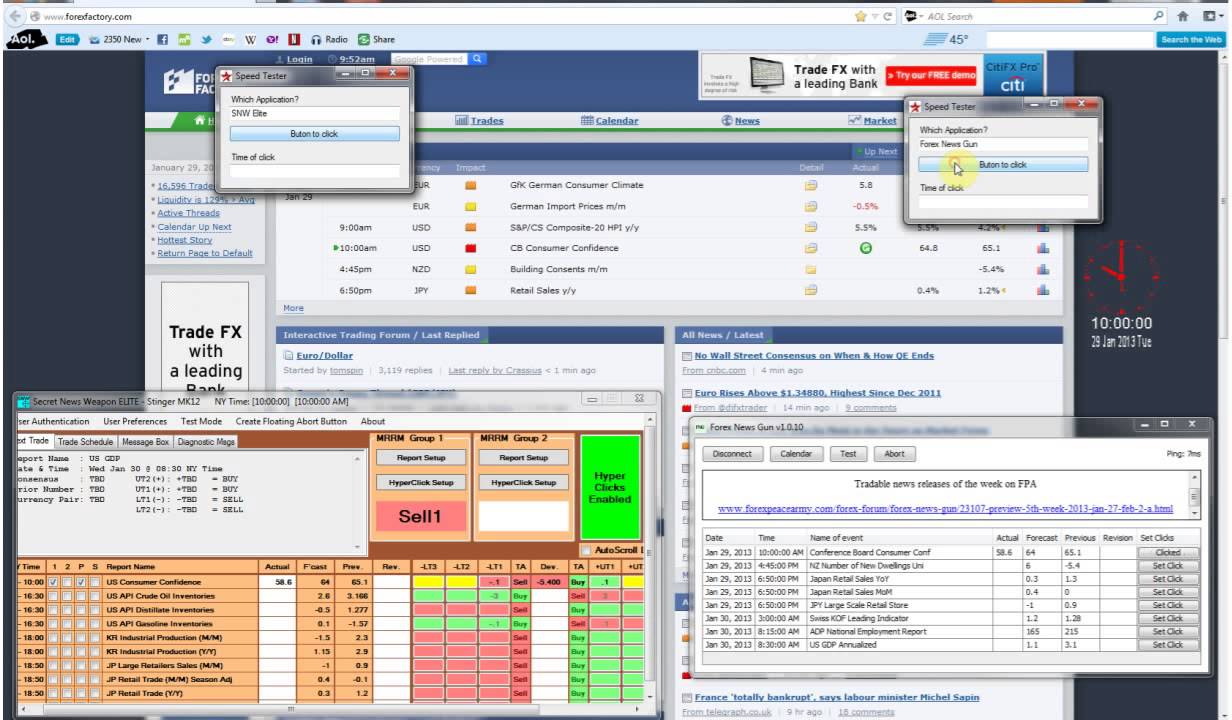Click HyperClick Setup in MRRM Group 2
The height and width of the screenshot is (720, 1232).
point(524,482)
